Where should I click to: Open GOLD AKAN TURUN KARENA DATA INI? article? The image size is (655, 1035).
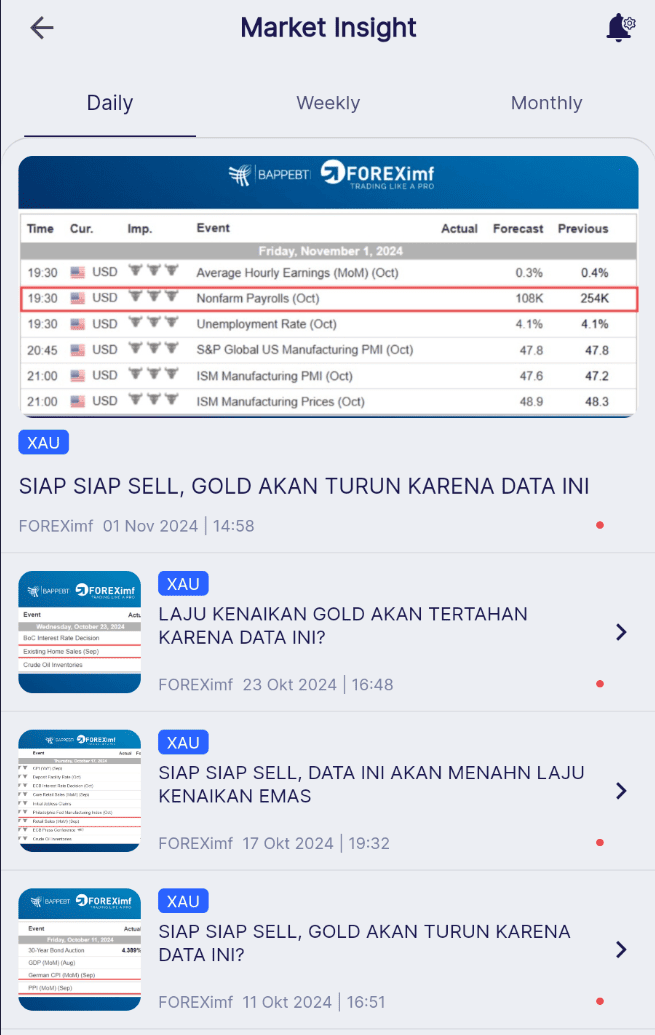pyautogui.click(x=364, y=943)
